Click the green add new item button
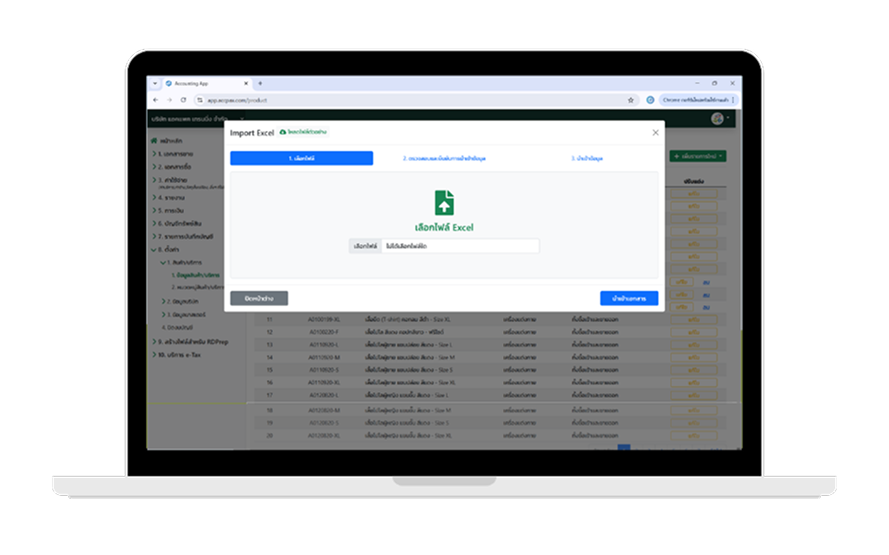 pyautogui.click(x=697, y=156)
